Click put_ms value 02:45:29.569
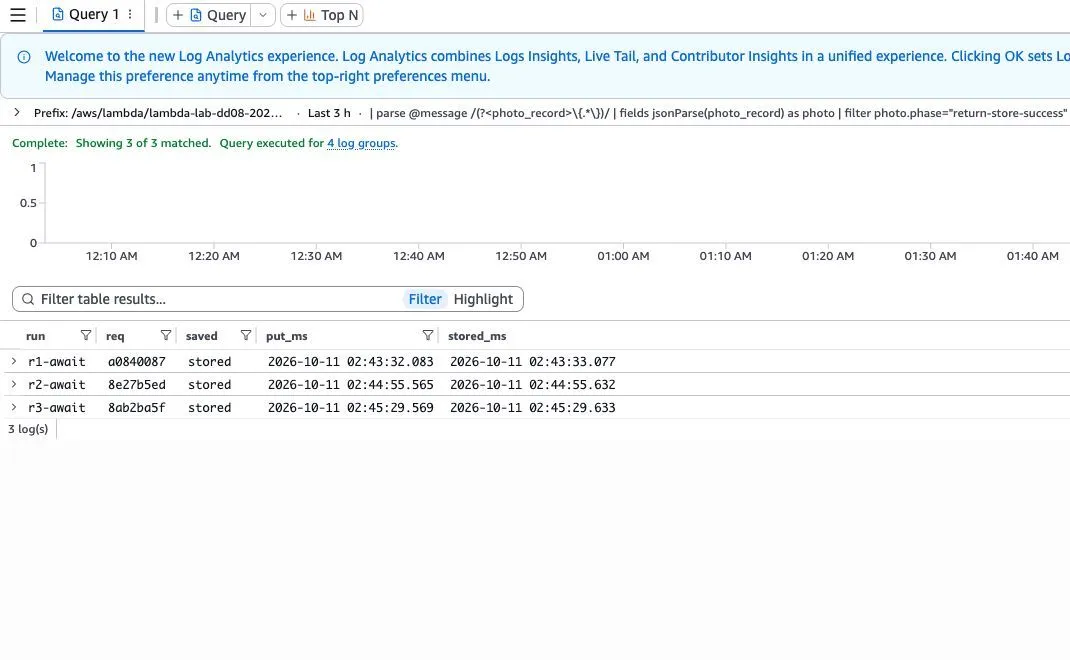The image size is (1070, 660). point(351,408)
